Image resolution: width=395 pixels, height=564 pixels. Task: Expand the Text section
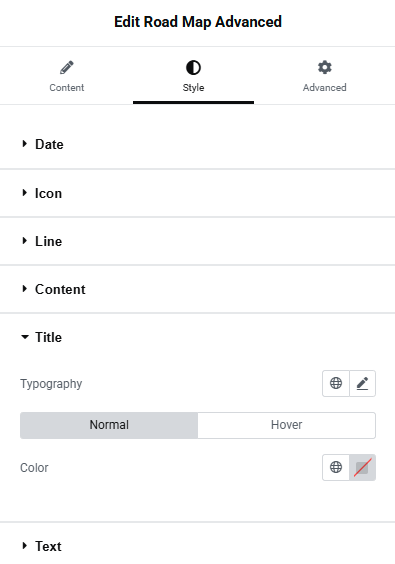(198, 546)
